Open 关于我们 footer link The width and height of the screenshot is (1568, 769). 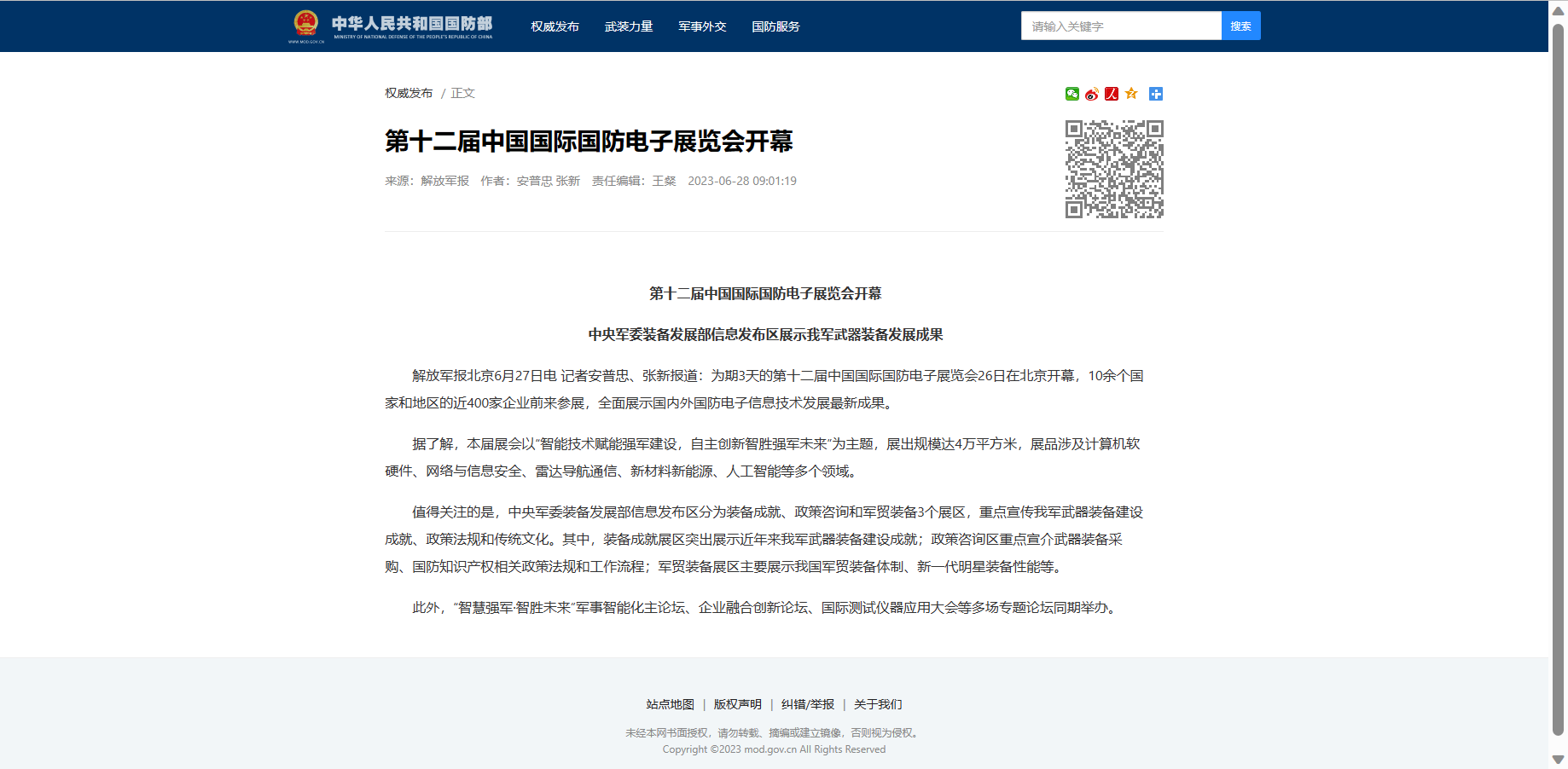(x=877, y=704)
